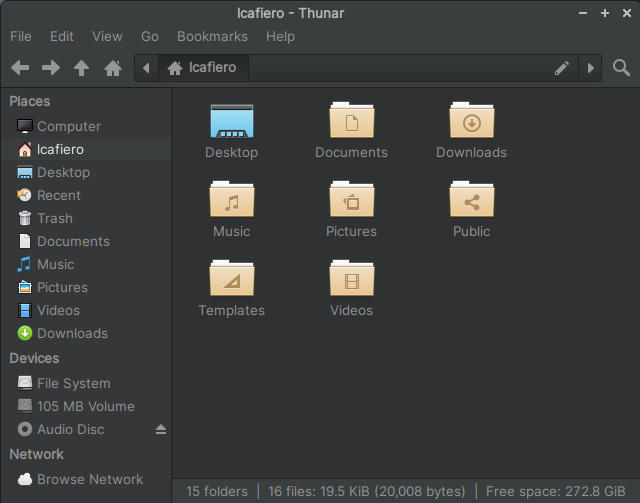Go up to parent folder

(x=82, y=68)
